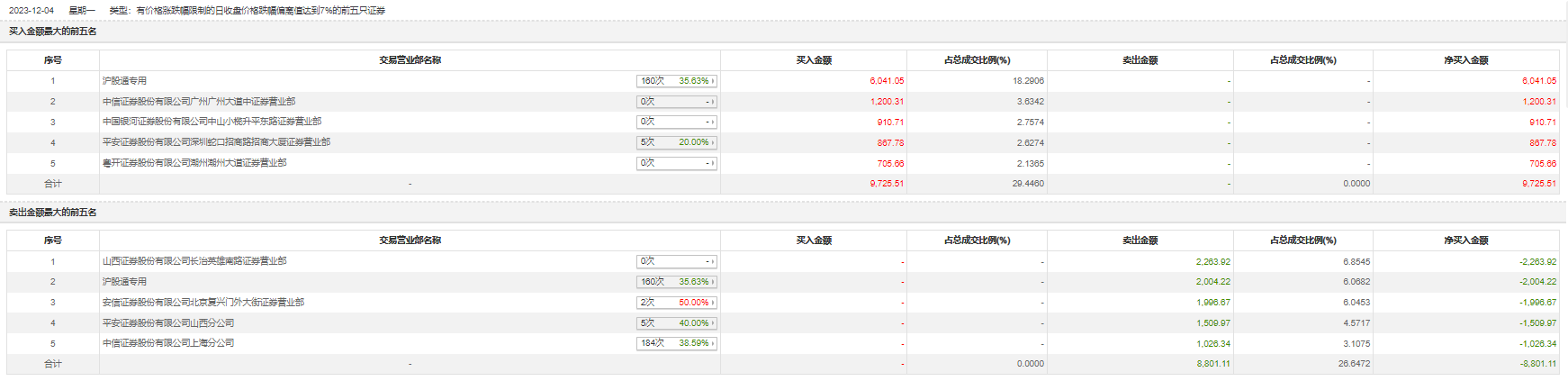The height and width of the screenshot is (381, 1568).
Task: Click the 买入金额最大的前五名 section heading
Action: (x=53, y=32)
